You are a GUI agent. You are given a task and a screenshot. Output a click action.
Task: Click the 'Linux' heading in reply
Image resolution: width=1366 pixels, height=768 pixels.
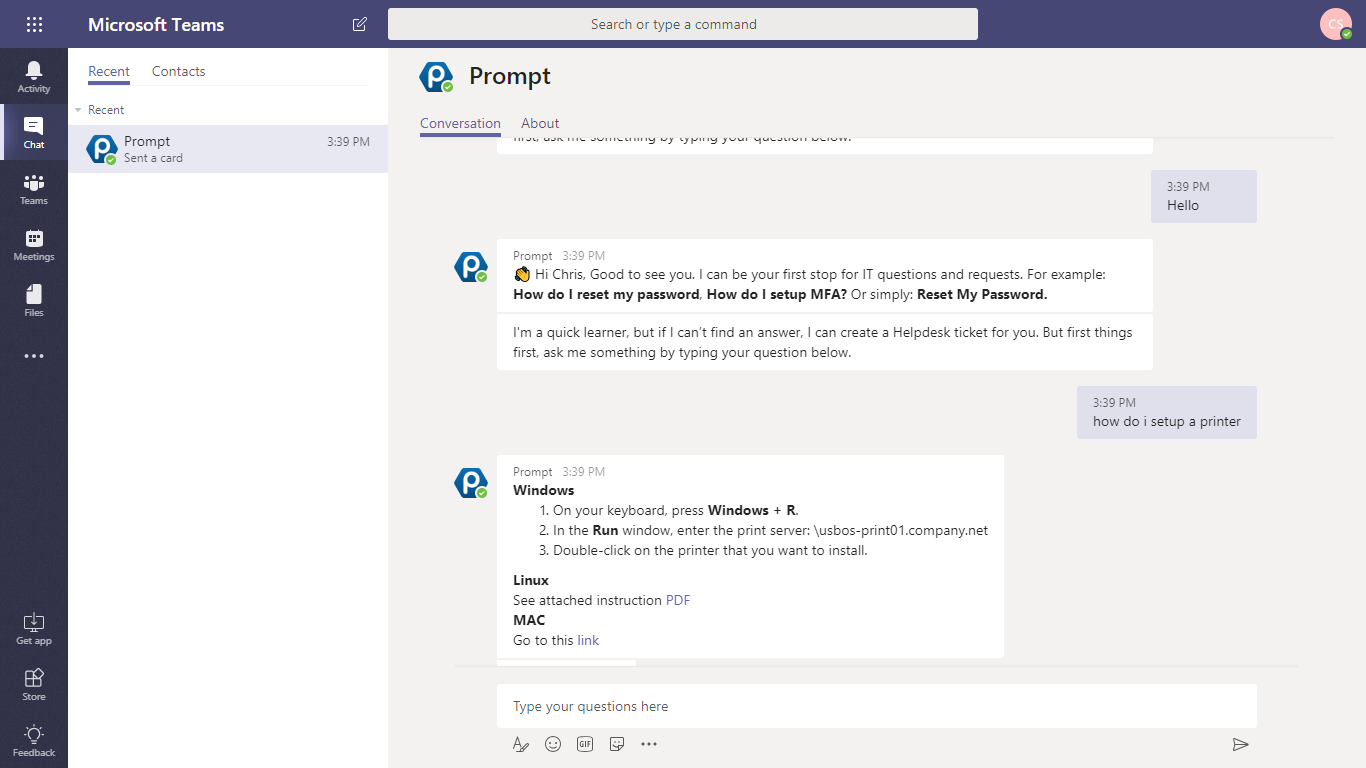click(531, 580)
